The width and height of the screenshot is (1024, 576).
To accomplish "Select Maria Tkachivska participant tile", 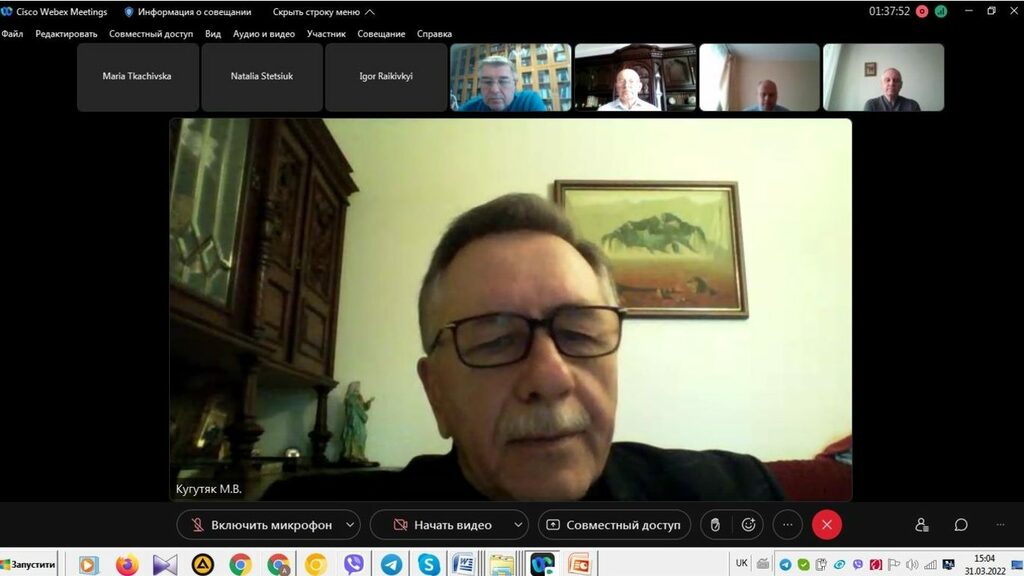I will (x=137, y=76).
